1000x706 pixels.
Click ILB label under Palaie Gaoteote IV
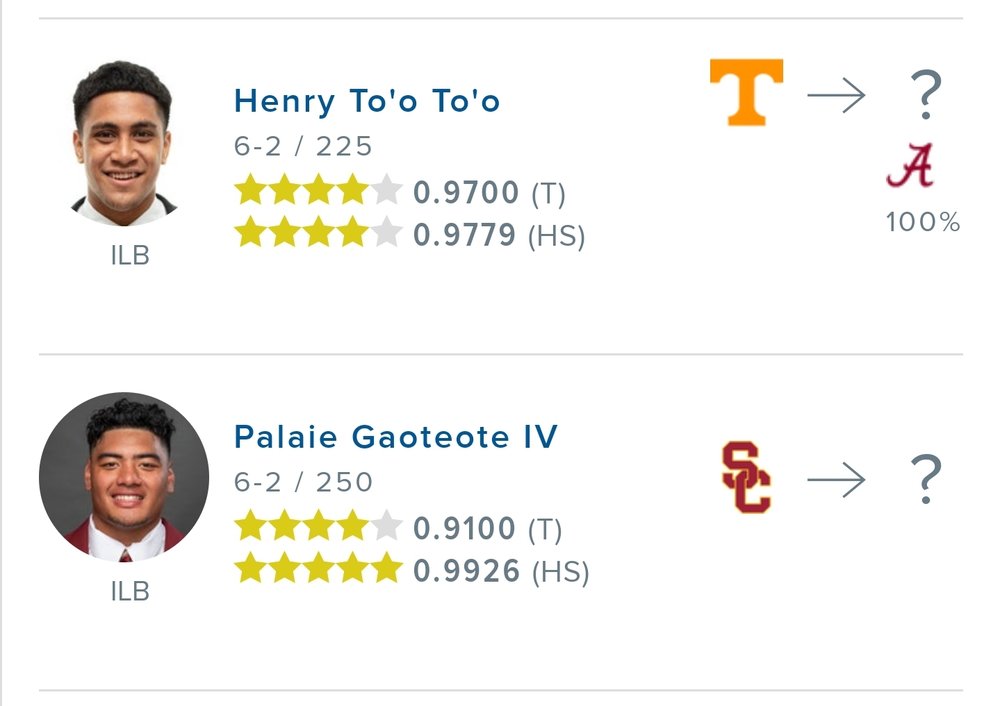[x=130, y=592]
